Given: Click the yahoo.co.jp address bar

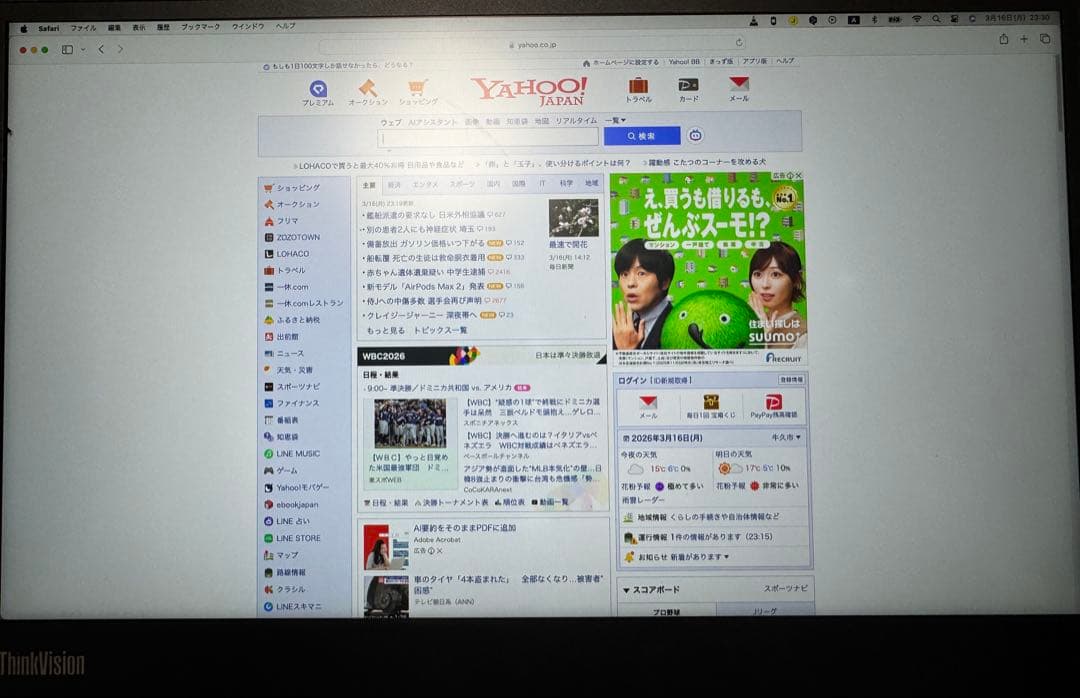Looking at the screenshot, I should tap(532, 44).
